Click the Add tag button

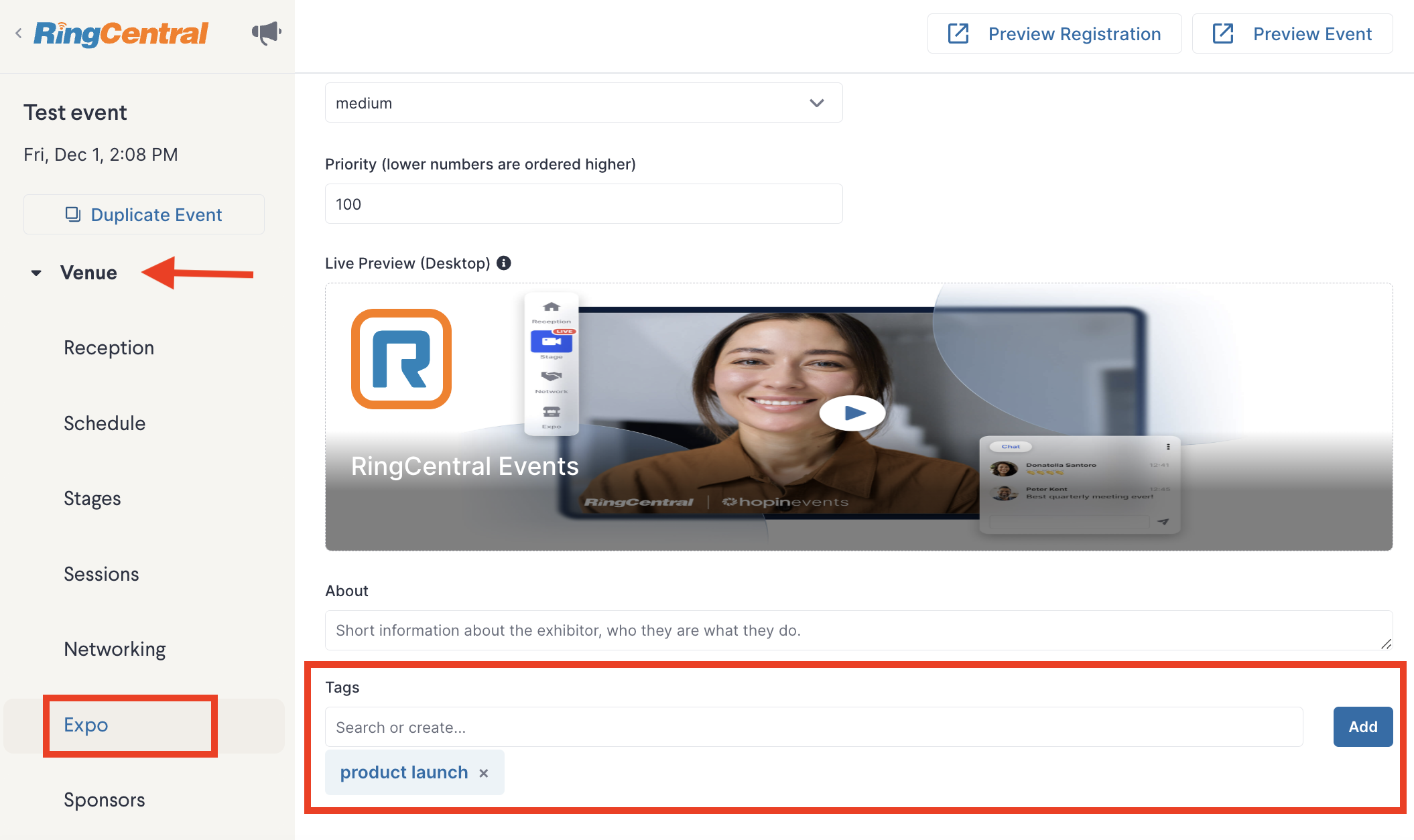(1362, 727)
